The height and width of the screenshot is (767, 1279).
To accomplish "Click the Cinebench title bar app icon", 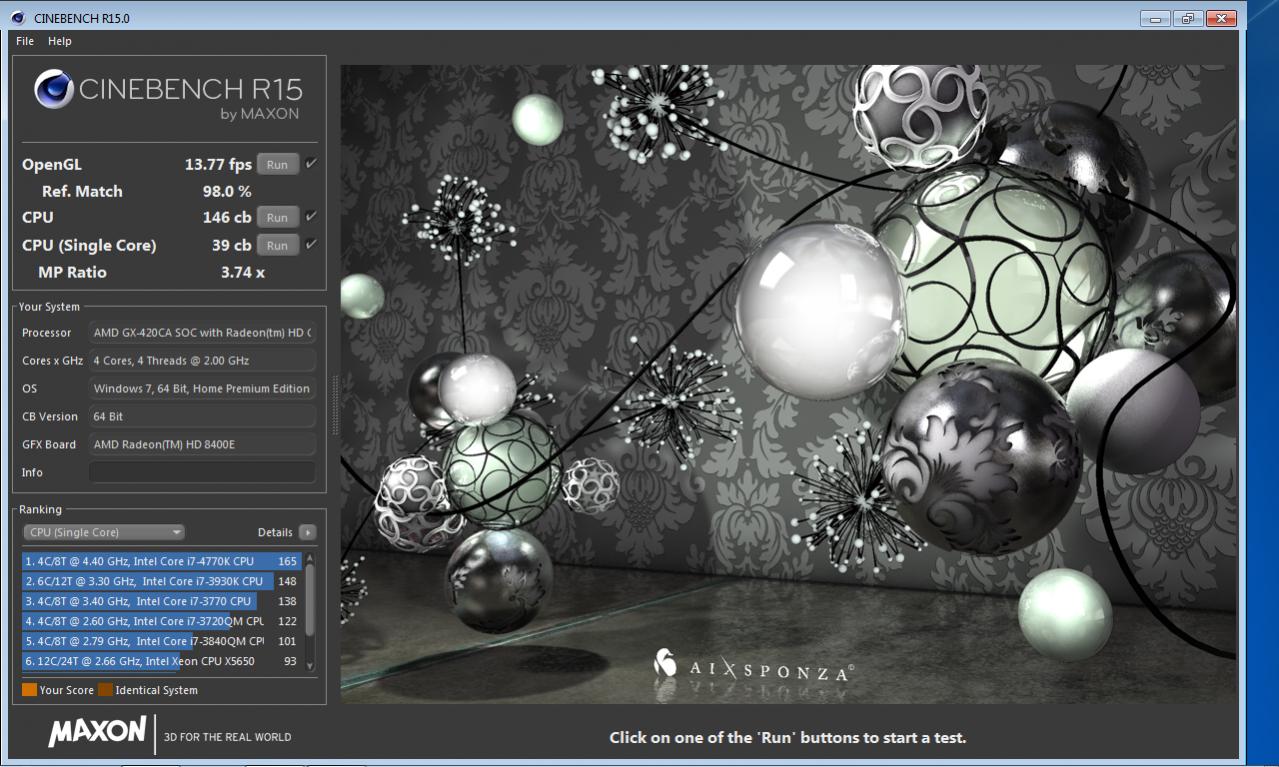I will click(17, 18).
